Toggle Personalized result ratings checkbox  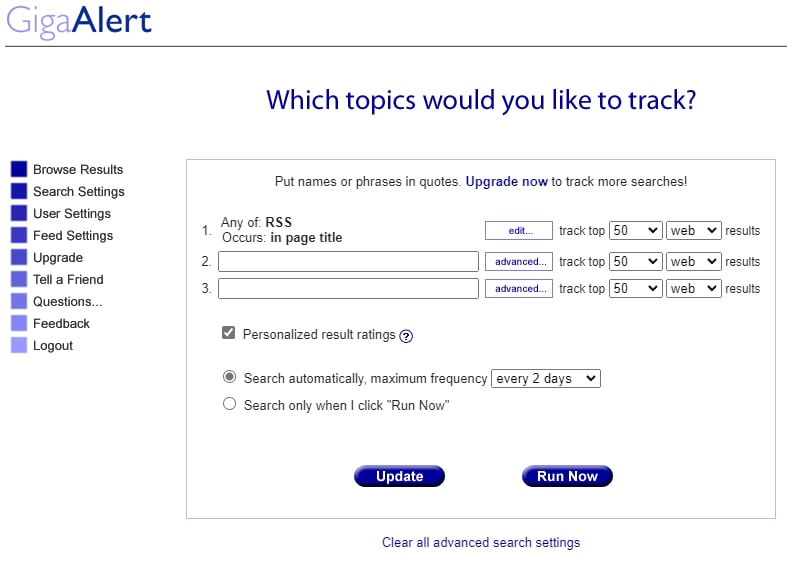(x=229, y=333)
